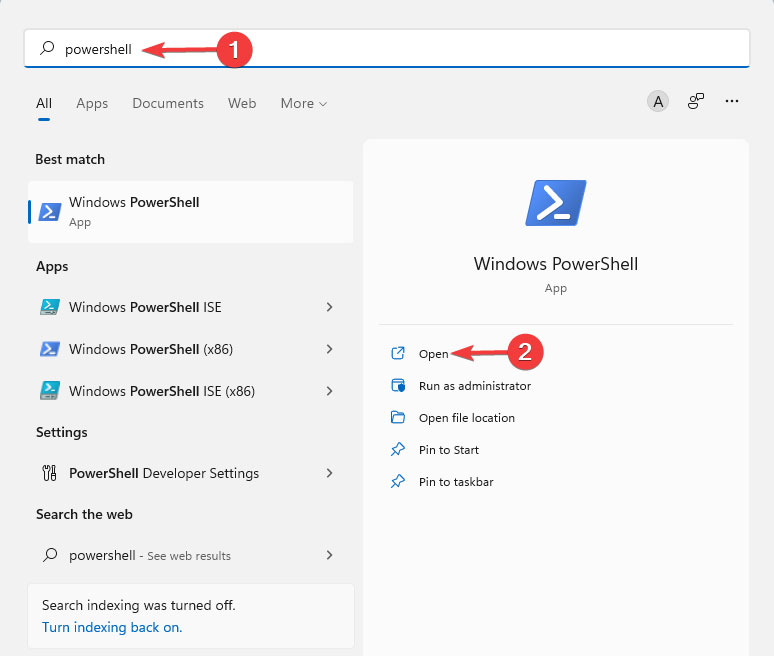Screen dimensions: 774x656
Task: Click large PowerShell logo in preview pane
Action: point(556,203)
